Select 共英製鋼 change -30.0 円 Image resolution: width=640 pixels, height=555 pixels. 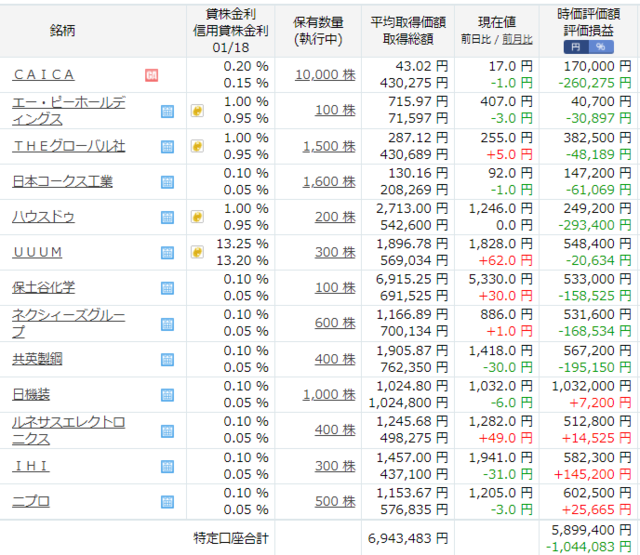(508, 367)
